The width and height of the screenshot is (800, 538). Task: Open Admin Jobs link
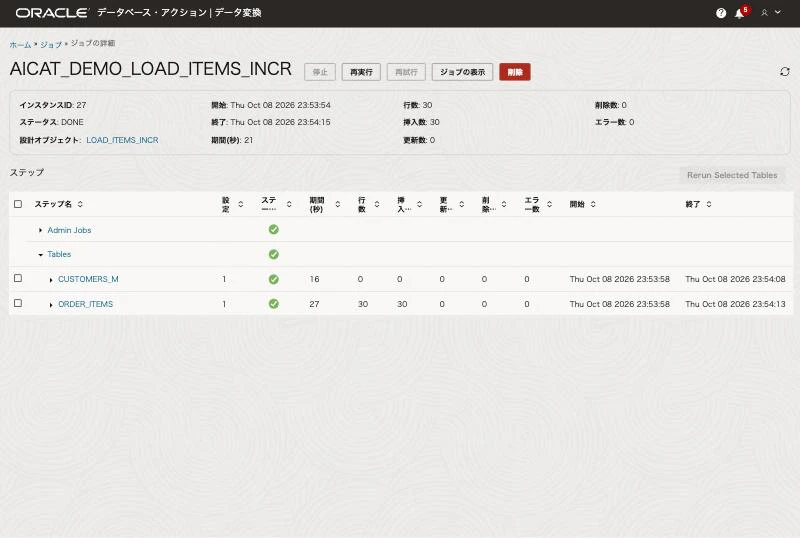pos(69,230)
